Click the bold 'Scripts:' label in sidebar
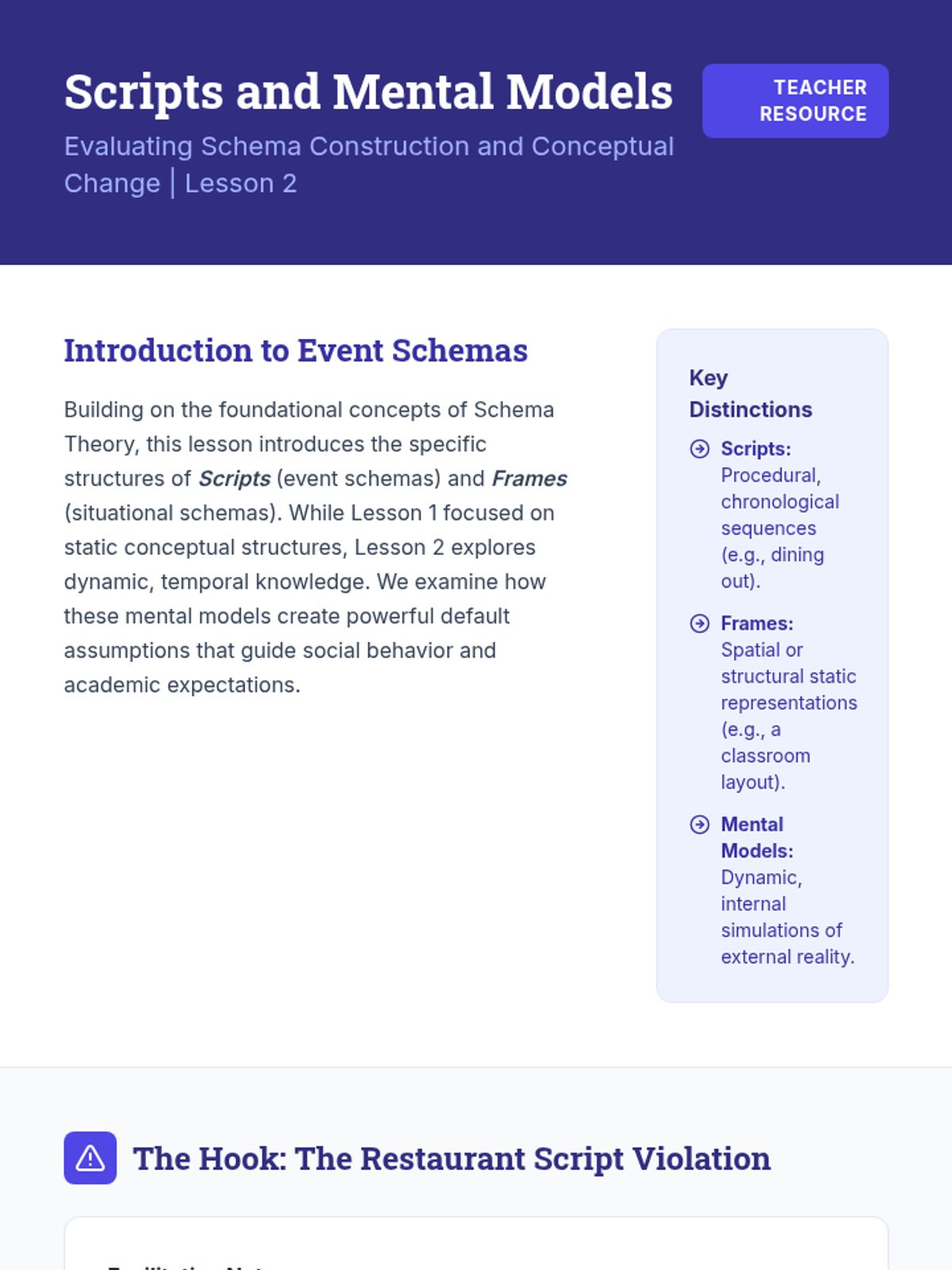This screenshot has width=952, height=1270. pyautogui.click(x=755, y=449)
